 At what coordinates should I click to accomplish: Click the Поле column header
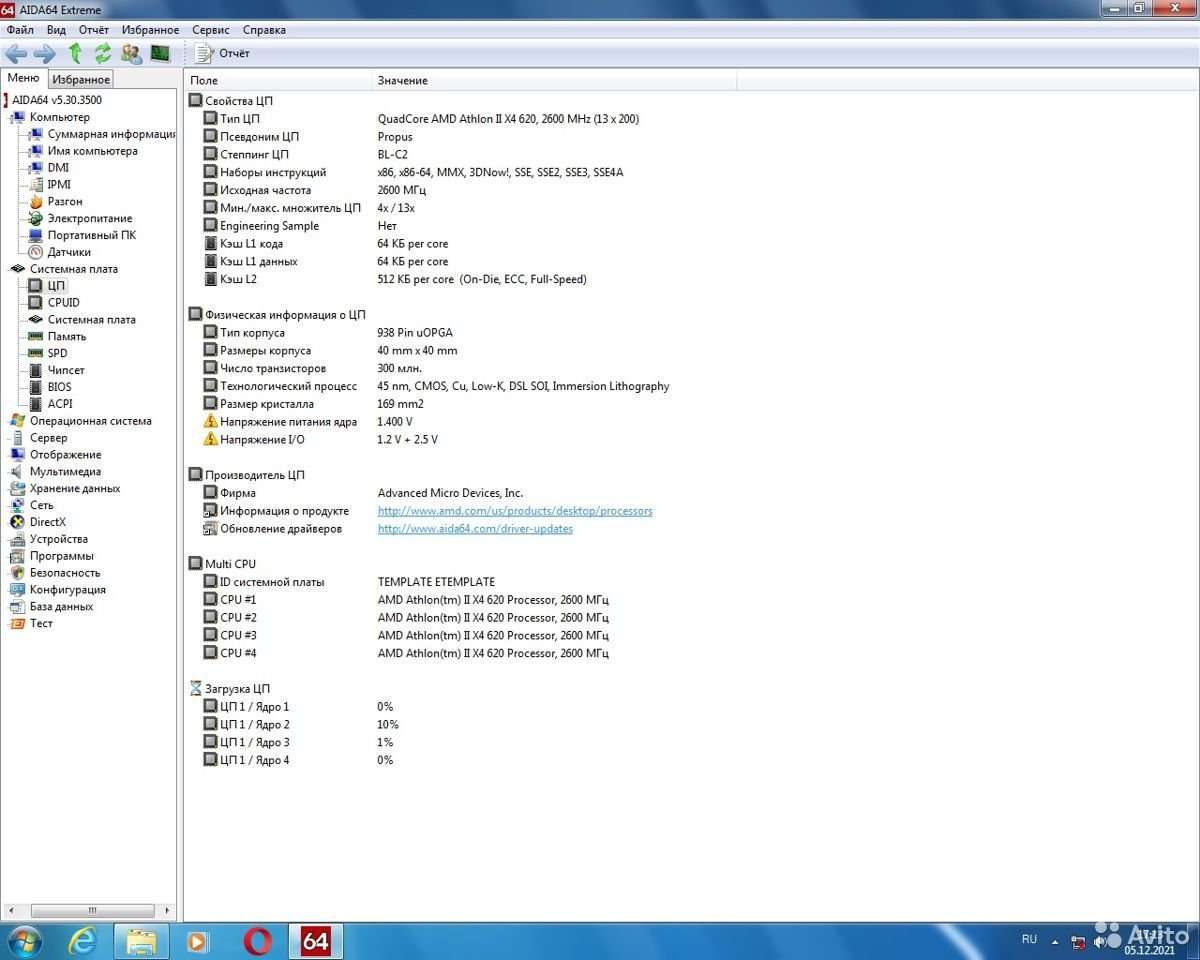point(279,80)
